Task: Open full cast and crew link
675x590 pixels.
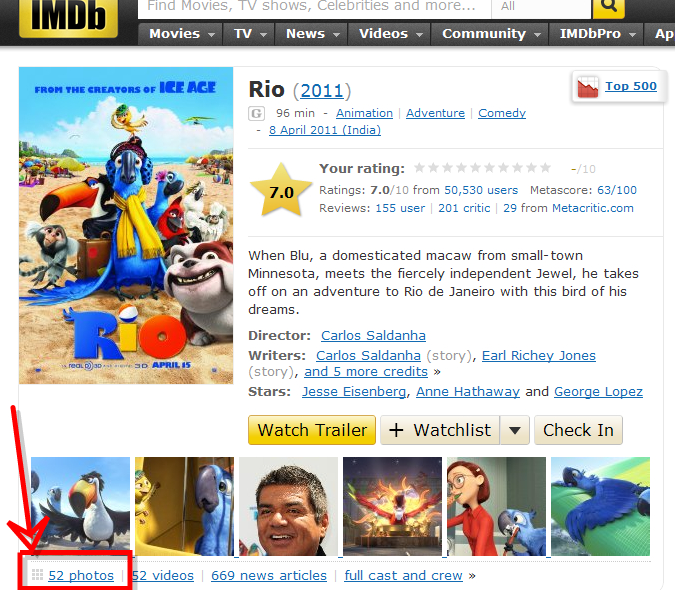Action: 403,575
